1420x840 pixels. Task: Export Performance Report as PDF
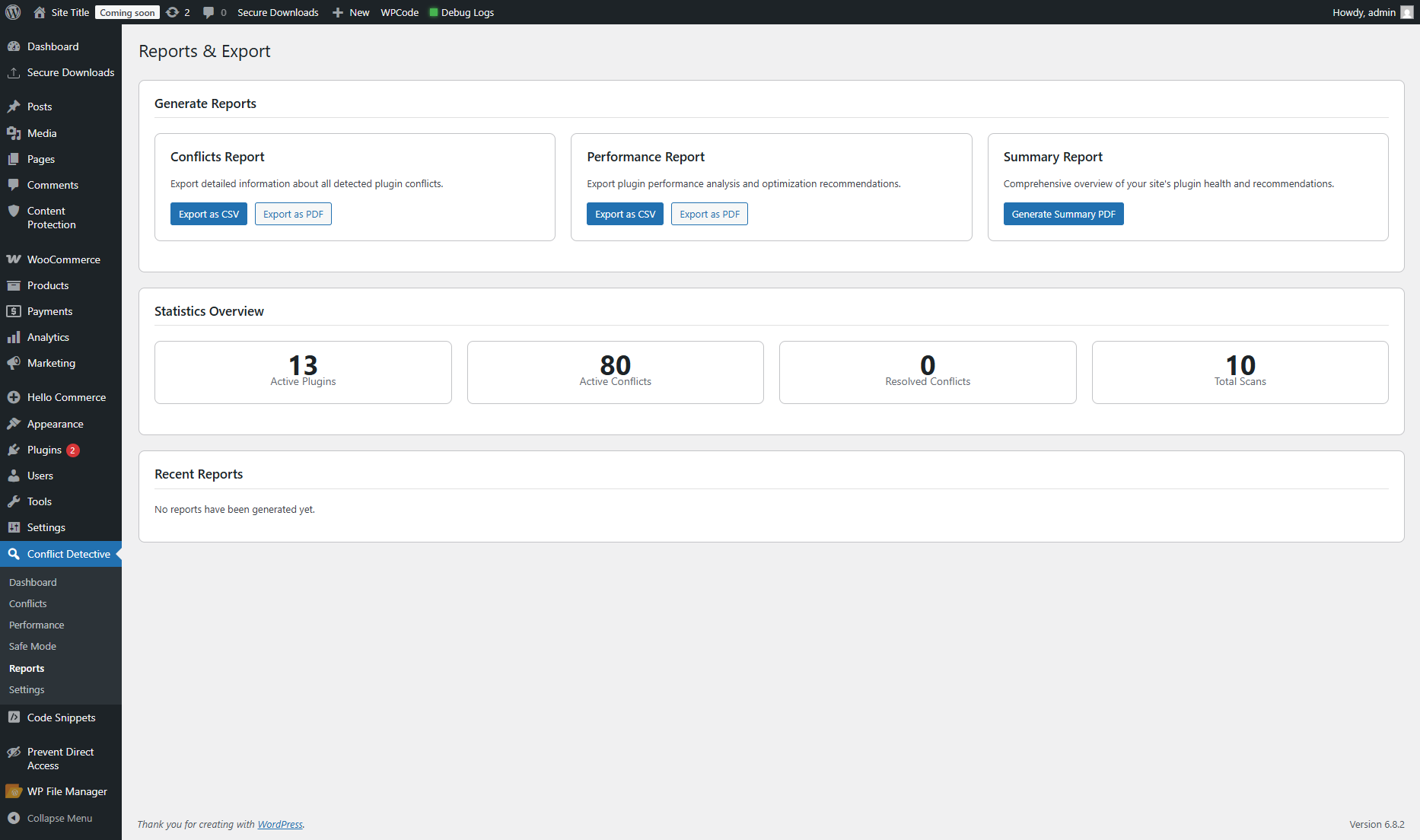(x=709, y=214)
